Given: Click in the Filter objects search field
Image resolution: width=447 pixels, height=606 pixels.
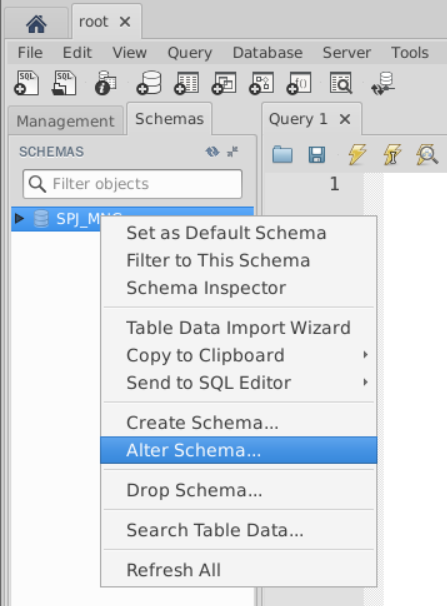Looking at the screenshot, I should coord(133,184).
